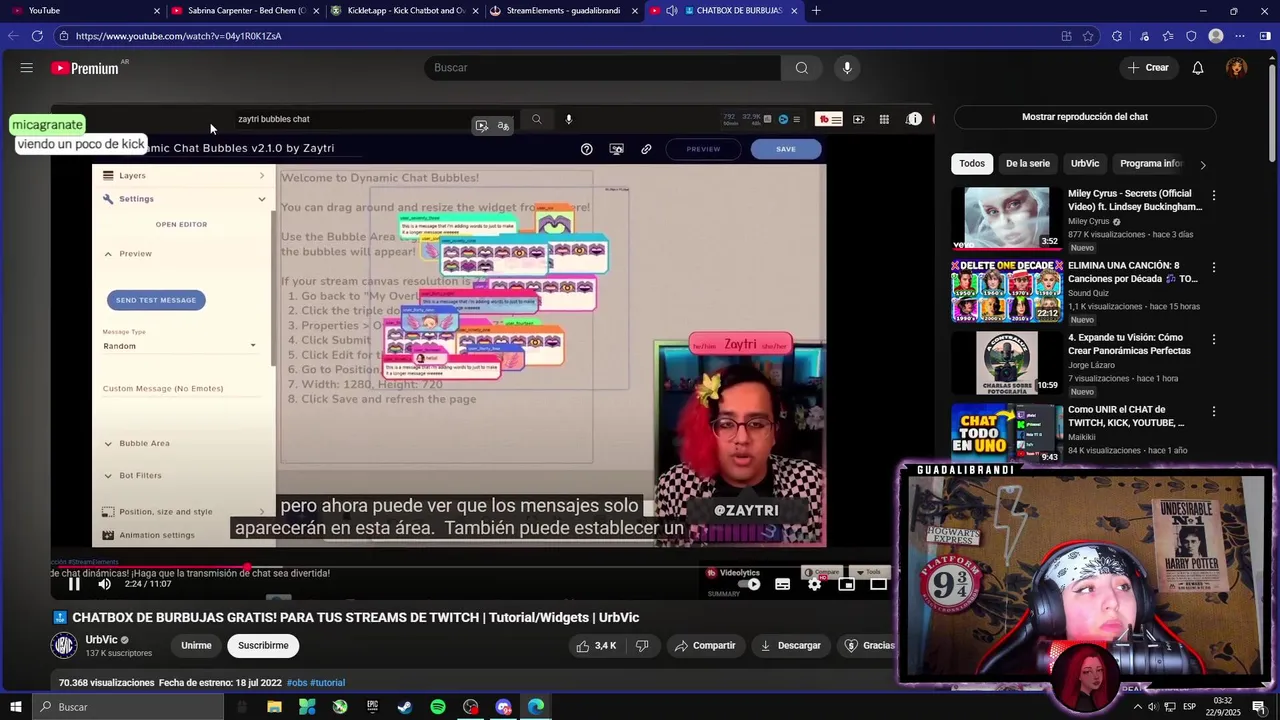Toggle the autoplay switch in player
This screenshot has height=720, width=1280.
(x=751, y=585)
